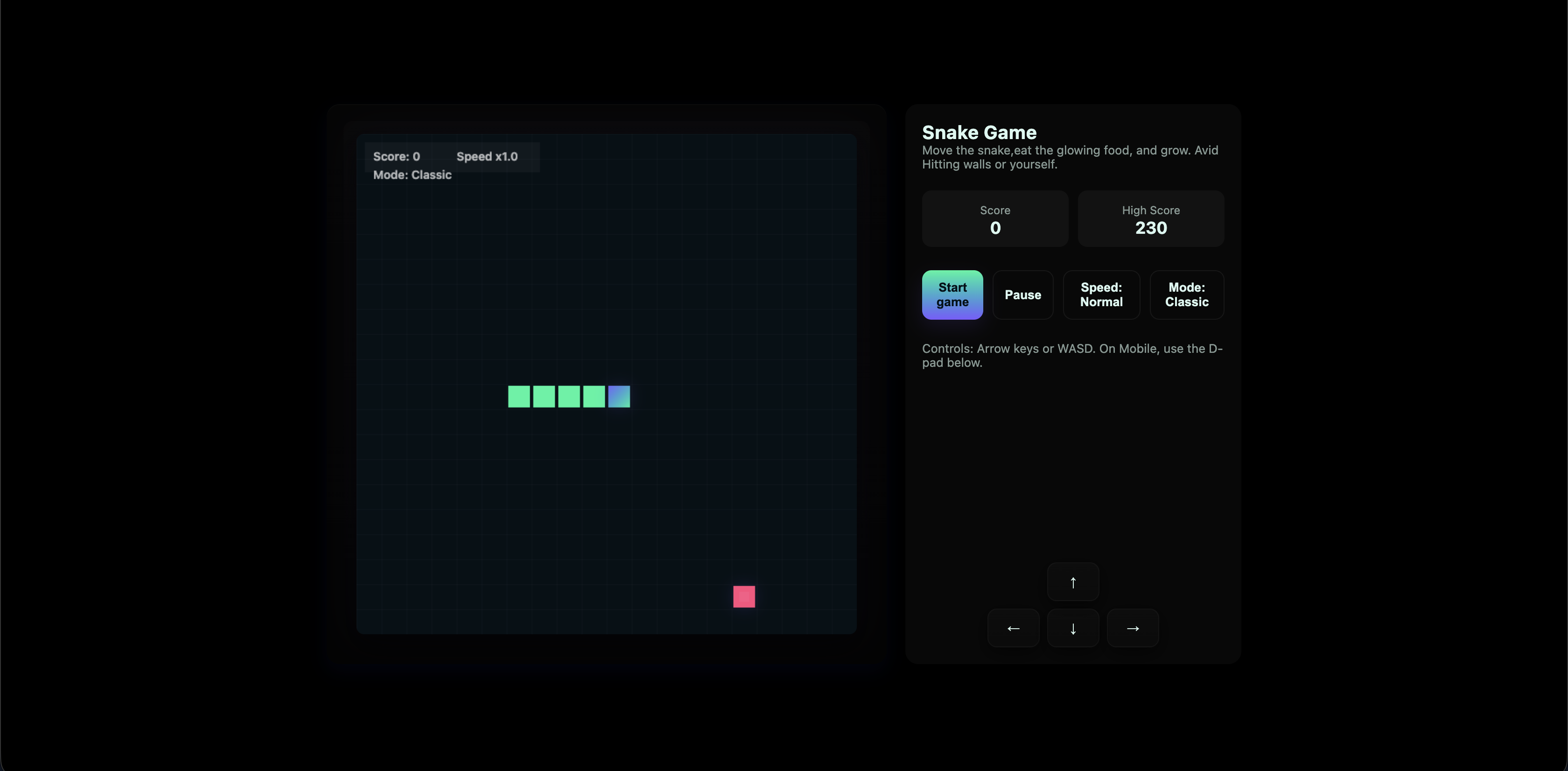Viewport: 1568px width, 771px height.
Task: Click the leftmost green snake tail segment
Action: (518, 397)
